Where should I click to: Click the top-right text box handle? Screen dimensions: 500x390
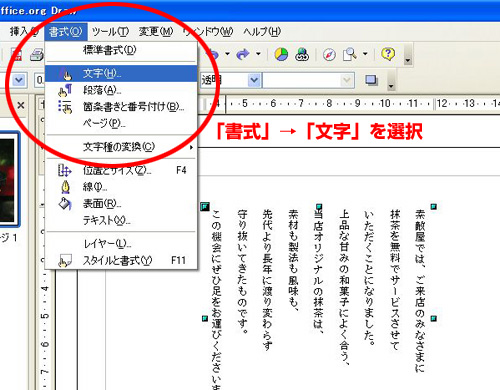pos(434,207)
